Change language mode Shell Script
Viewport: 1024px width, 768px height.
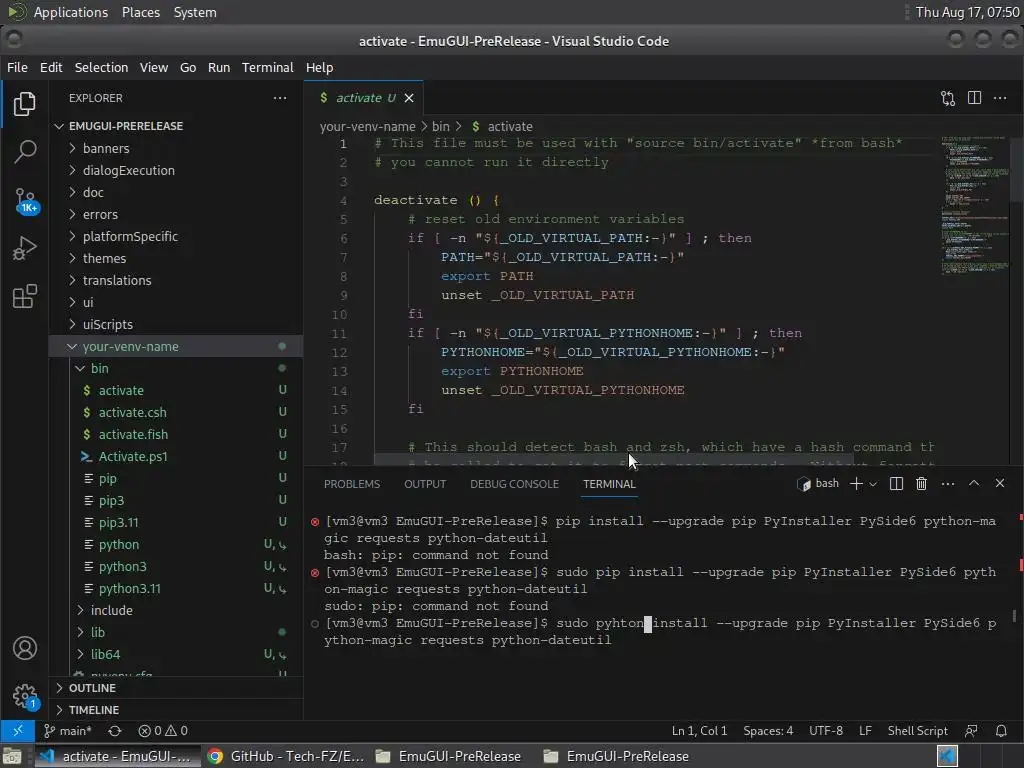(x=918, y=731)
